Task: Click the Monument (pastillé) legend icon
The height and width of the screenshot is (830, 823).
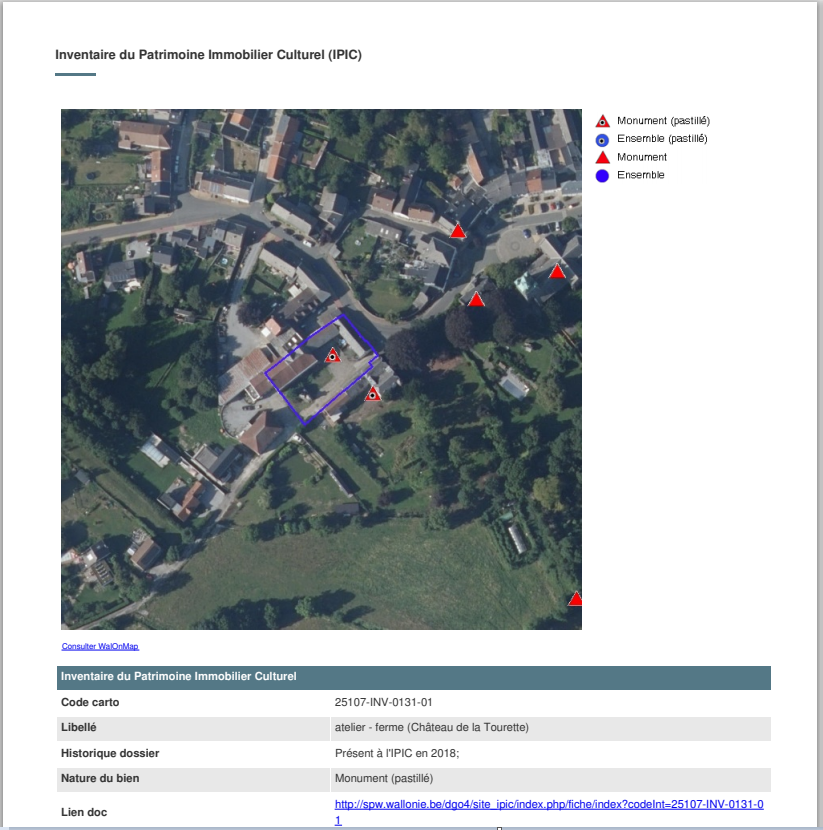Action: click(x=602, y=121)
